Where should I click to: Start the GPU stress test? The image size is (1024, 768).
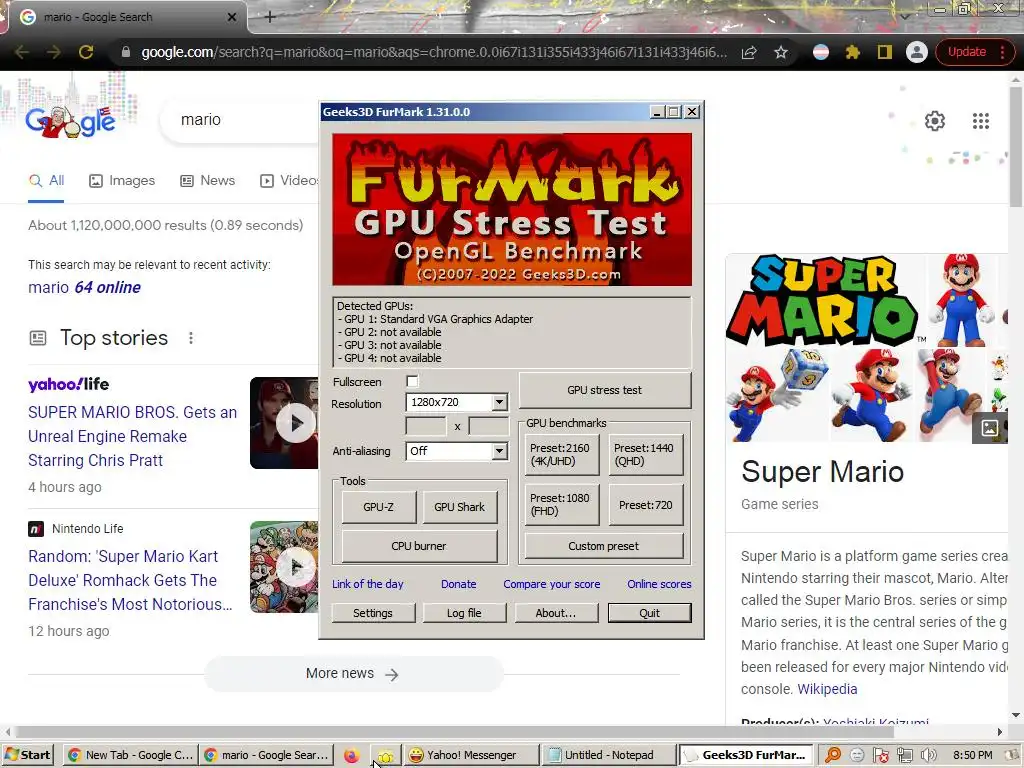click(x=605, y=390)
